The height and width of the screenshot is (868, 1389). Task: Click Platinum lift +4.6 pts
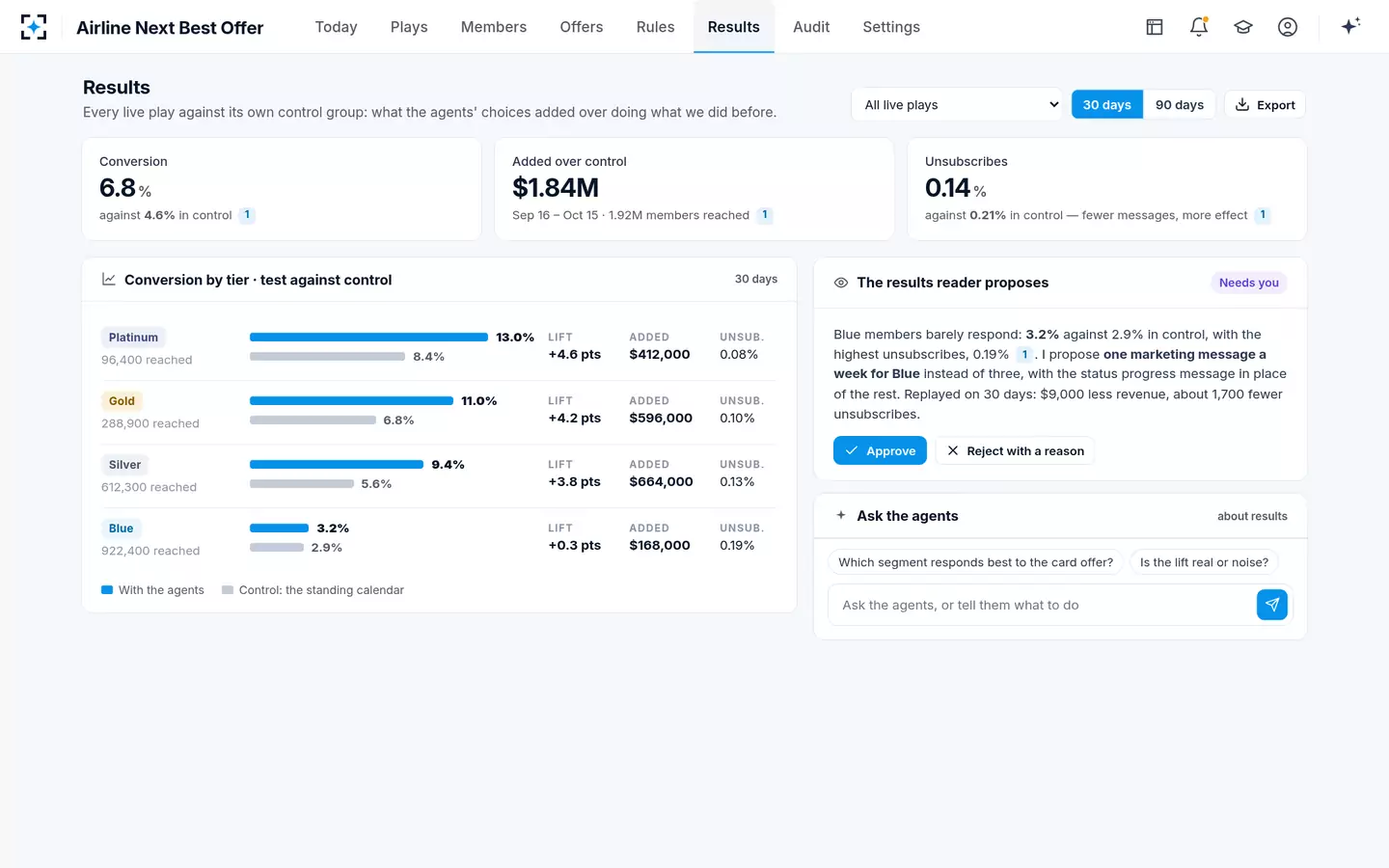pos(575,354)
